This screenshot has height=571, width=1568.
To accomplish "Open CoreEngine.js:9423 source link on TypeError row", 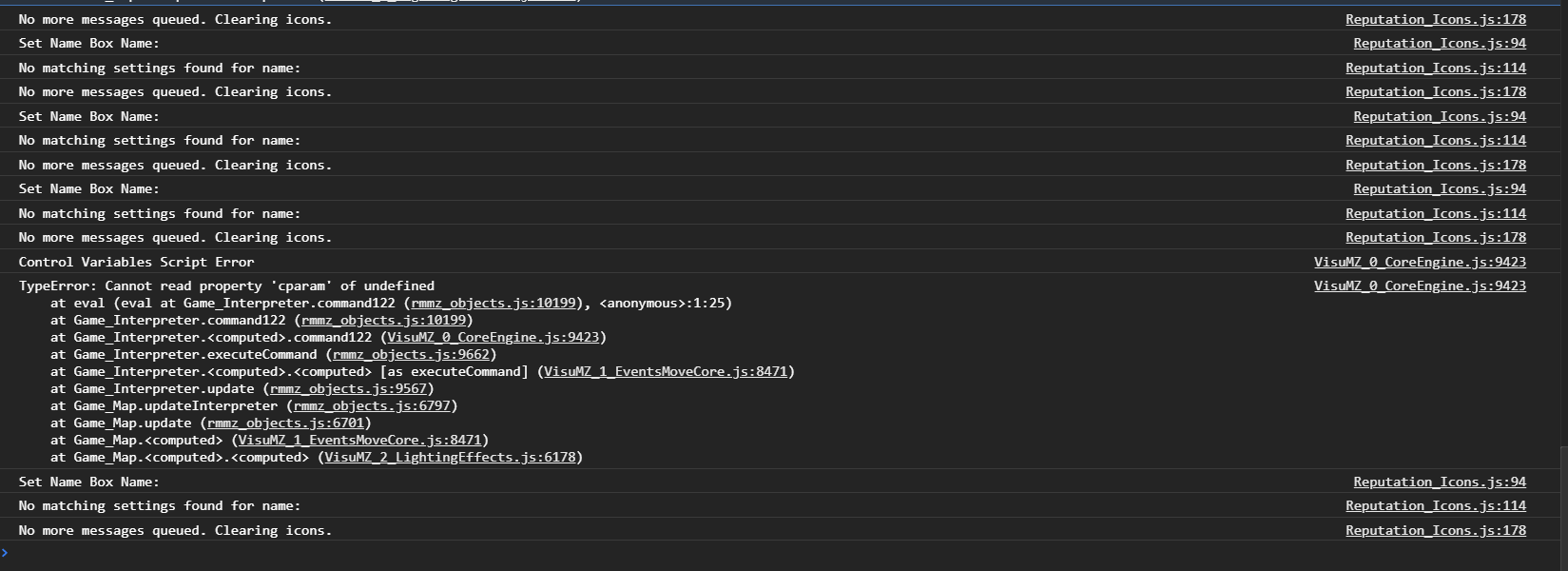I will coord(1420,285).
